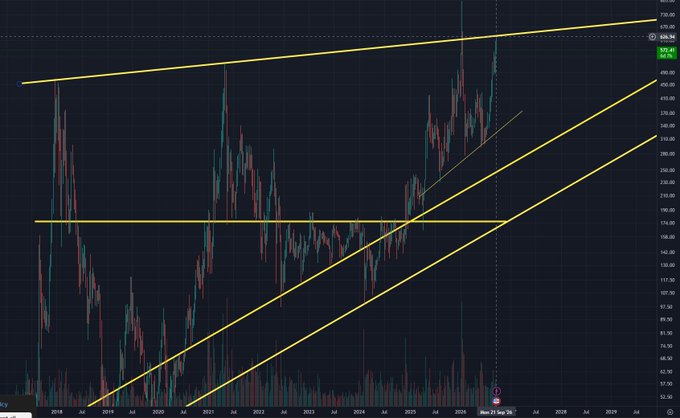Click the Mon 21 Sep '26 date label
This screenshot has width=680, height=418.
pos(496,412)
